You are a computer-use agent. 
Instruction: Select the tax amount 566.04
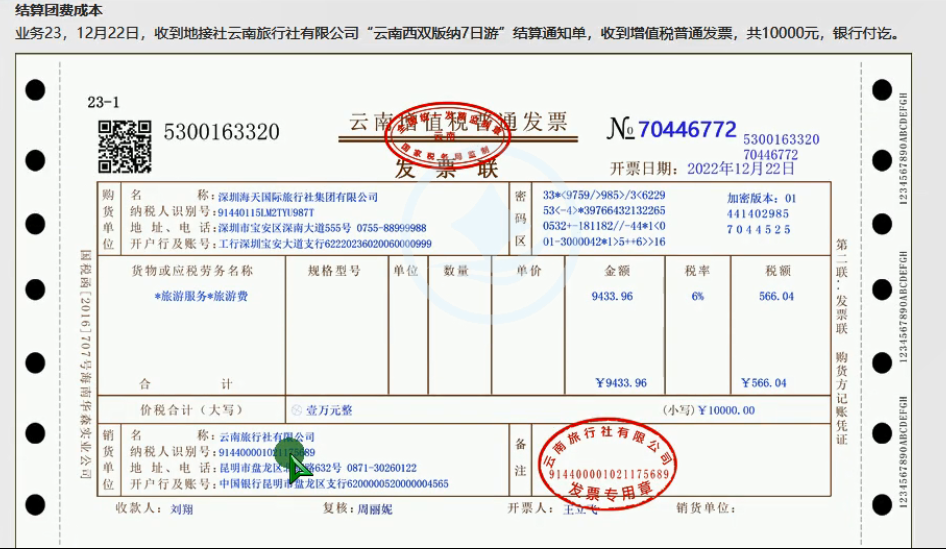click(776, 296)
